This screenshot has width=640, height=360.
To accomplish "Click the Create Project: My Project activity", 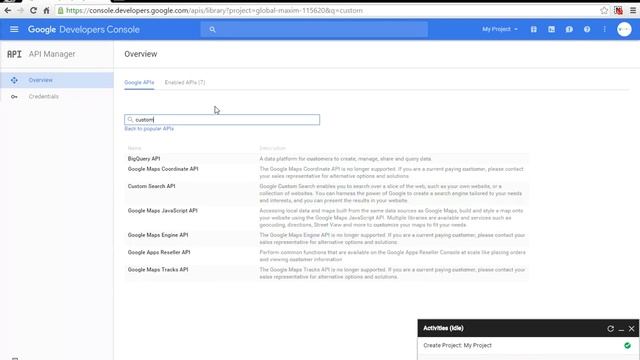I will 457,345.
